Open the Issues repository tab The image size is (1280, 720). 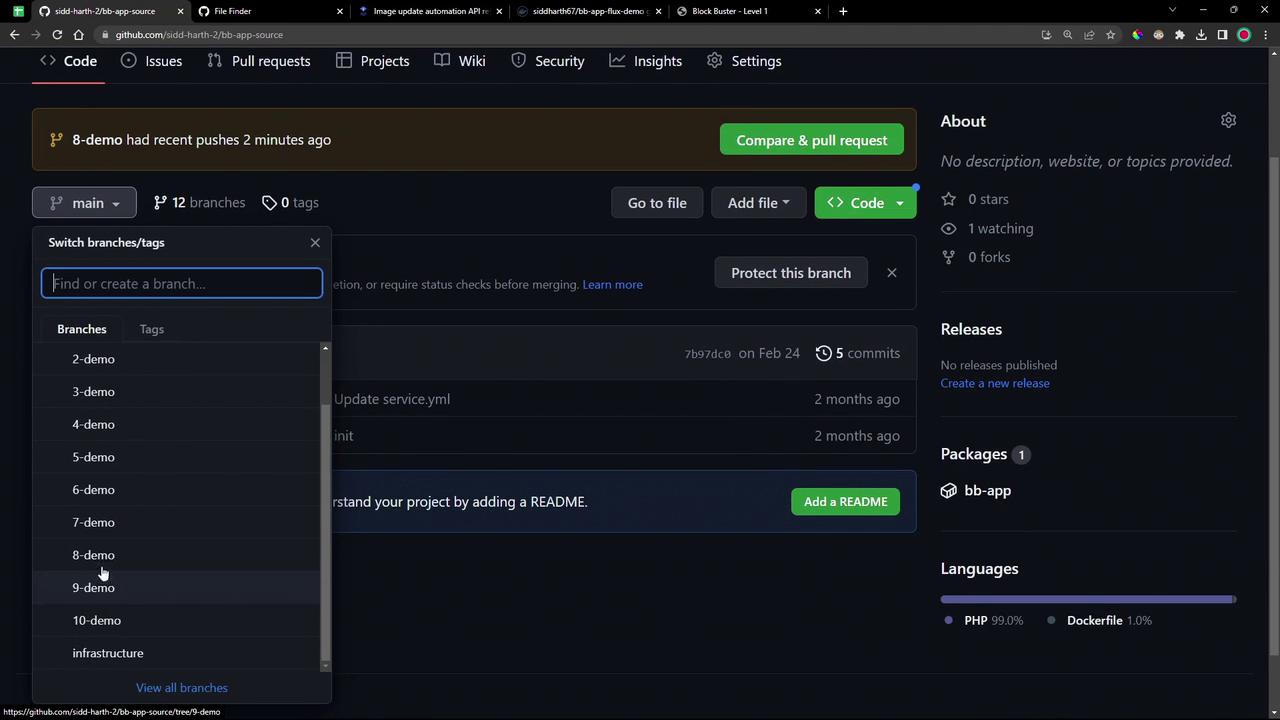pos(151,61)
